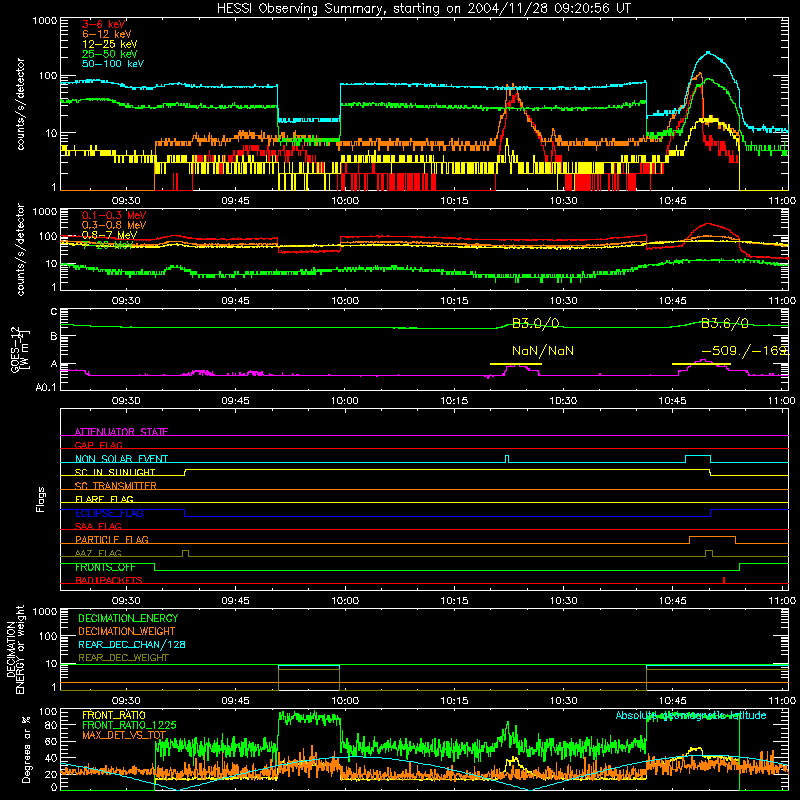Screen dimensions: 800x800
Task: Click the Absolute geomagnetic latitude label
Action: (x=691, y=715)
